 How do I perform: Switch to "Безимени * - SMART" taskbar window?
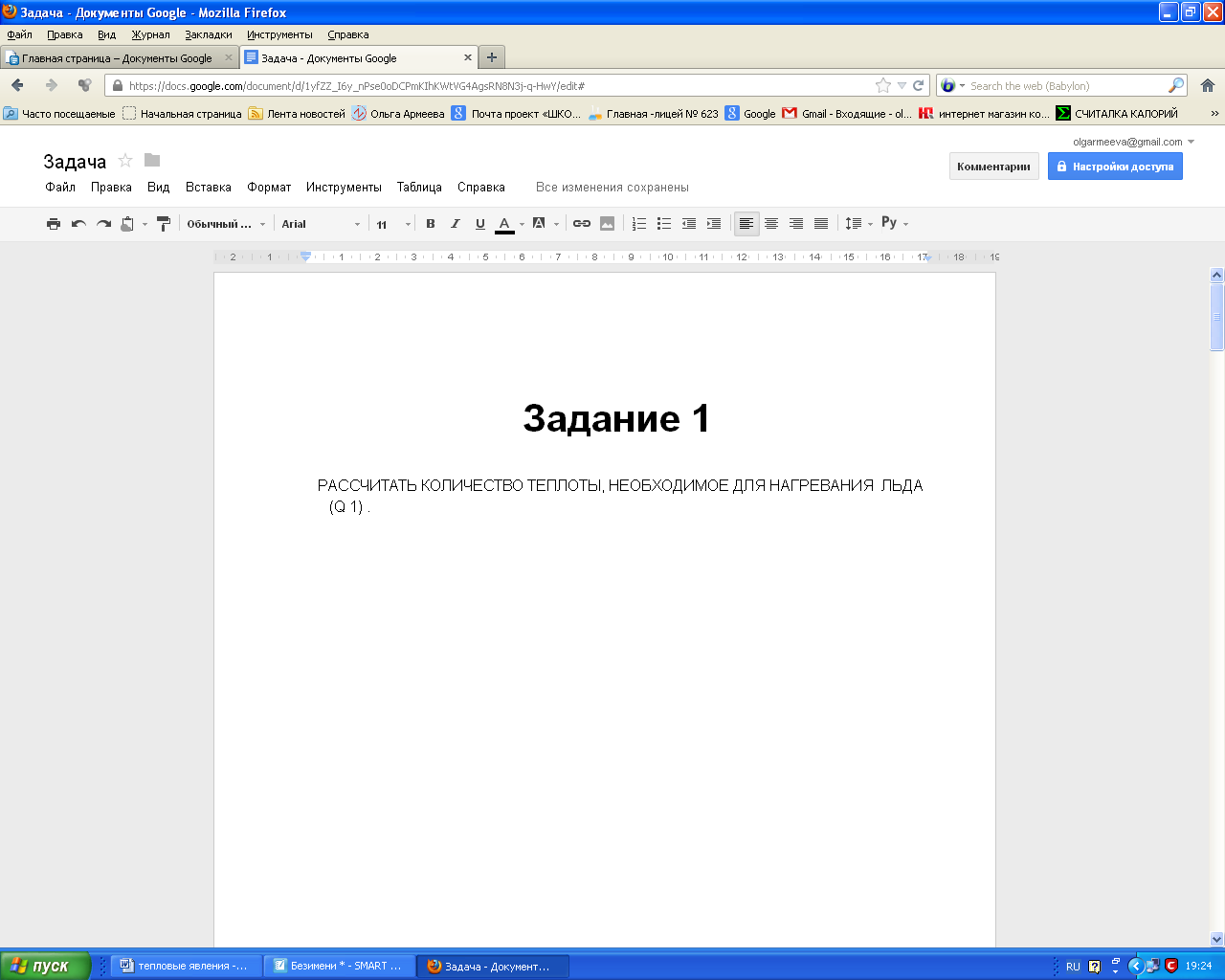[x=339, y=966]
